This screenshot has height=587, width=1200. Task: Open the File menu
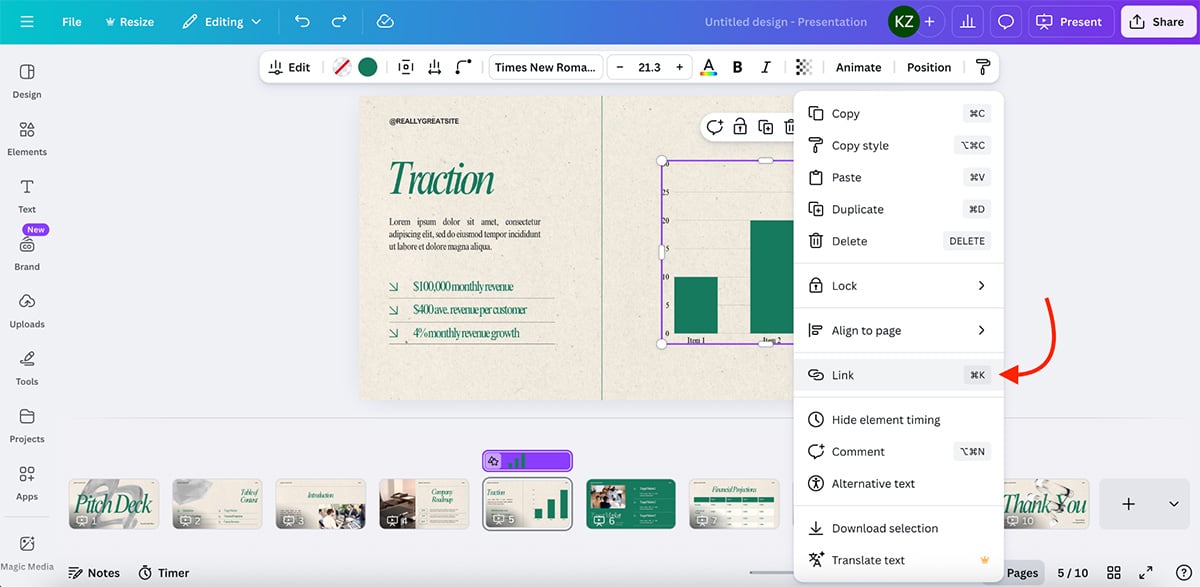tap(71, 21)
